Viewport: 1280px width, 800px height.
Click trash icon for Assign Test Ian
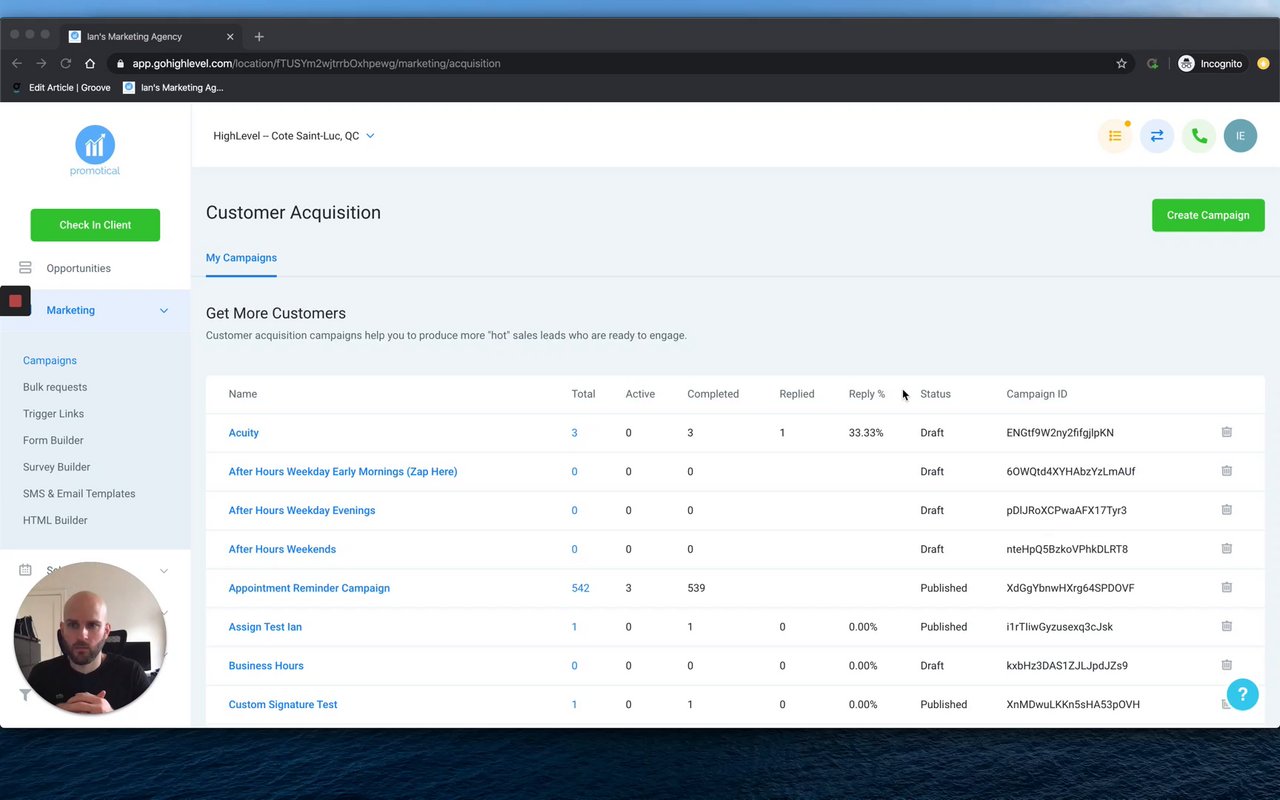click(x=1227, y=626)
